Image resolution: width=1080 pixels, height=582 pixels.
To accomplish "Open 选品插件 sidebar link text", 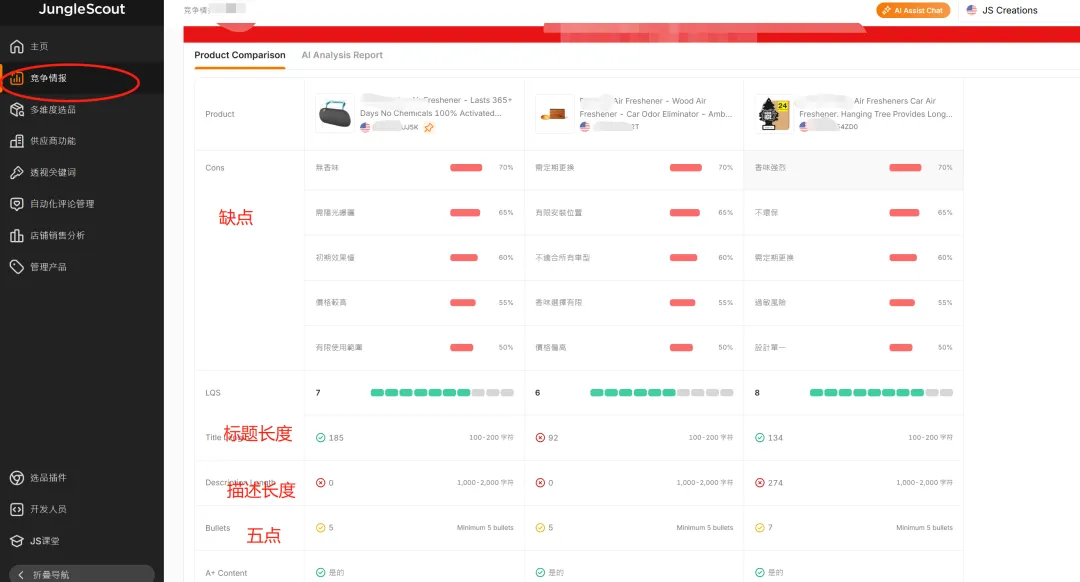I will [x=48, y=478].
